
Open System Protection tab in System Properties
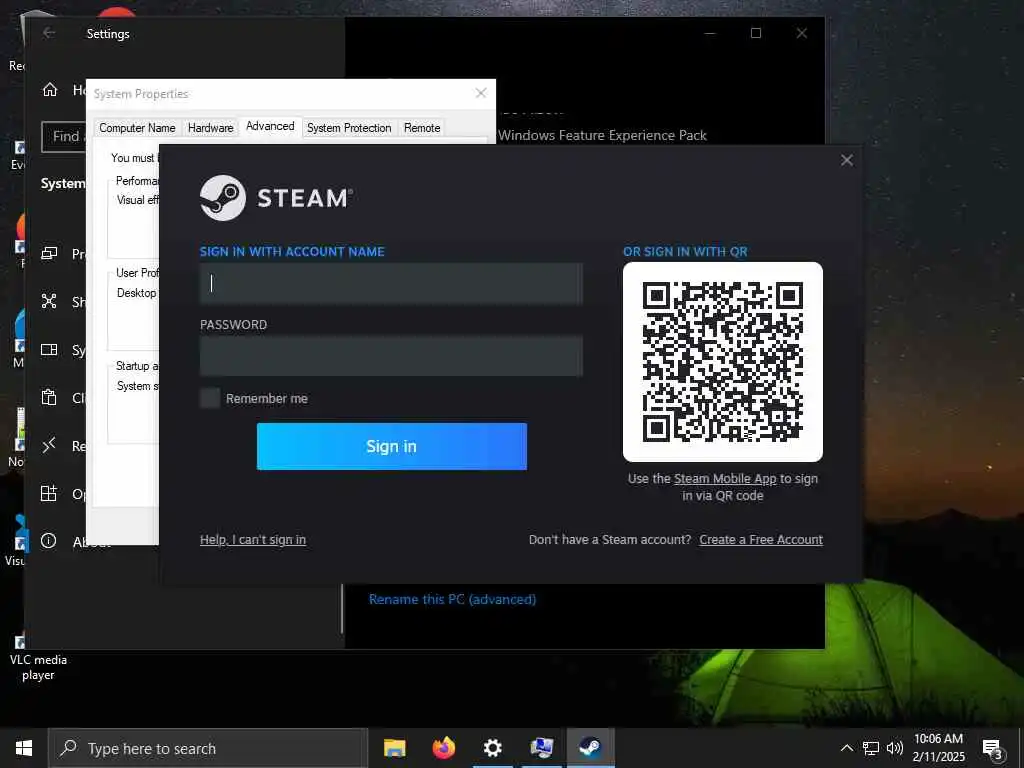349,128
